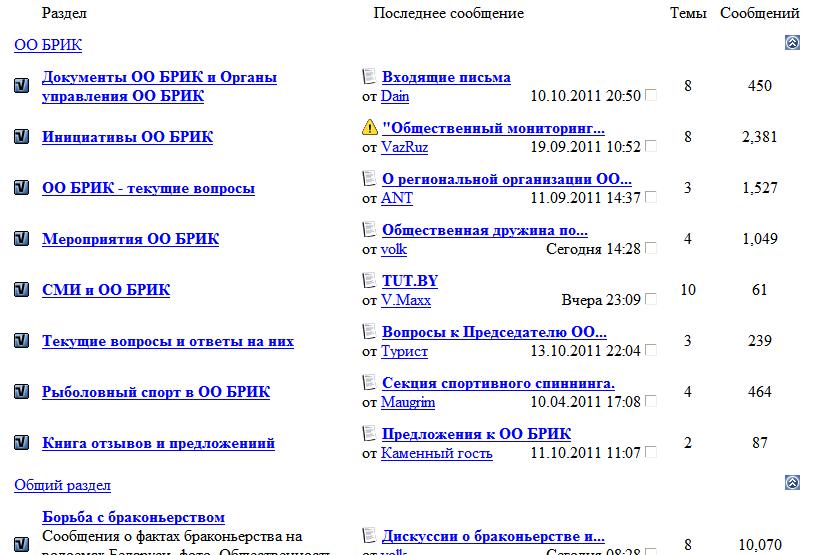This screenshot has width=819, height=555.
Task: Click status icon beside Книга отзывов и предложений
Action: click(21, 443)
